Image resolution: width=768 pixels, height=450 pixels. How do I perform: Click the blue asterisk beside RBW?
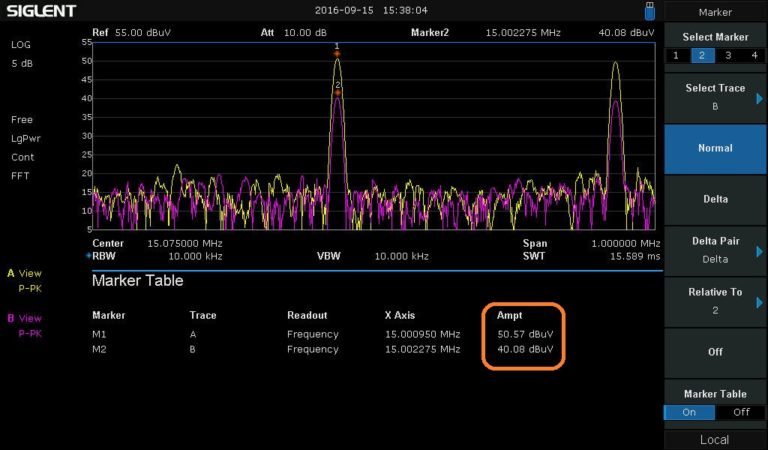coord(88,256)
